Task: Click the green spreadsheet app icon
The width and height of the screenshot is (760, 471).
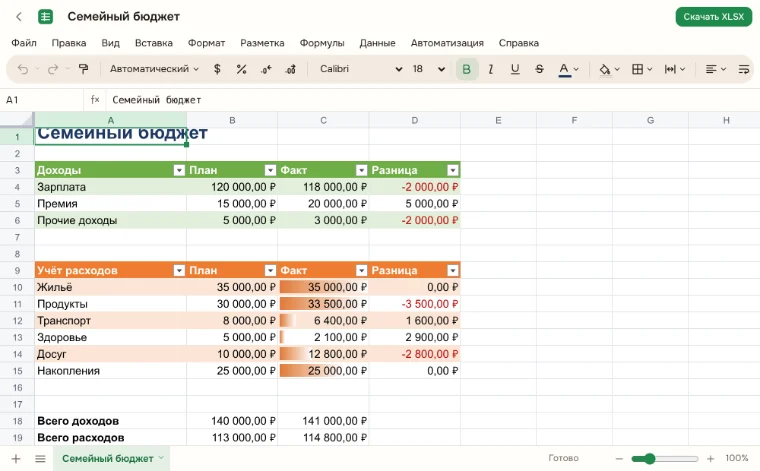Action: click(46, 17)
